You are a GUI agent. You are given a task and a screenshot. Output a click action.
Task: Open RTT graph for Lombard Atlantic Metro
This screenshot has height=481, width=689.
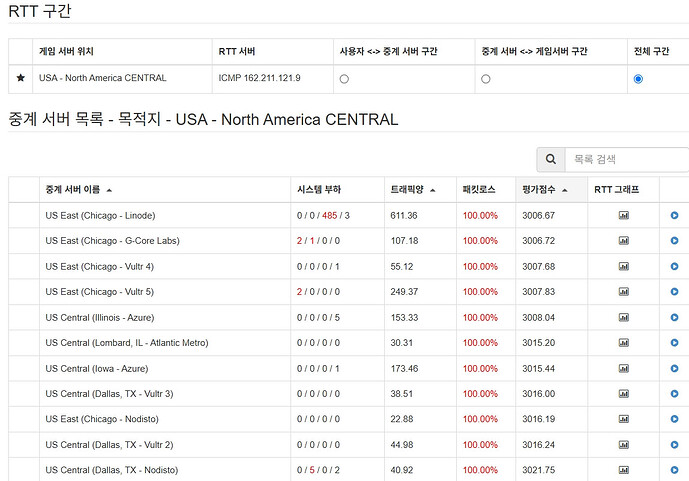tap(624, 343)
